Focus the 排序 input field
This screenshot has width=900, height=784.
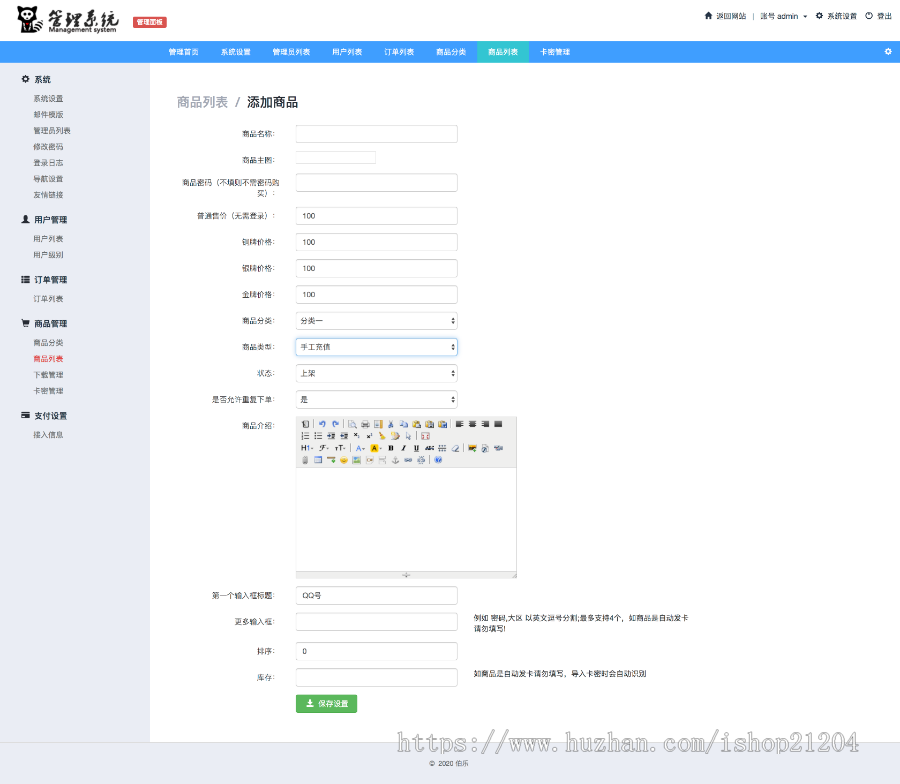pyautogui.click(x=377, y=651)
